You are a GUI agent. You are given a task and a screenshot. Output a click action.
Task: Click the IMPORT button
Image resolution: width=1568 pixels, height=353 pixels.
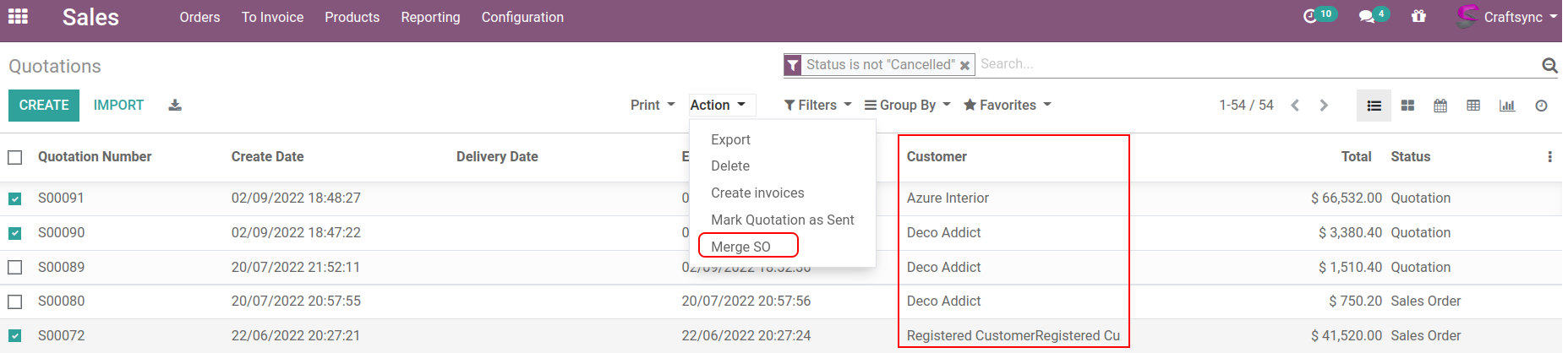coord(118,106)
